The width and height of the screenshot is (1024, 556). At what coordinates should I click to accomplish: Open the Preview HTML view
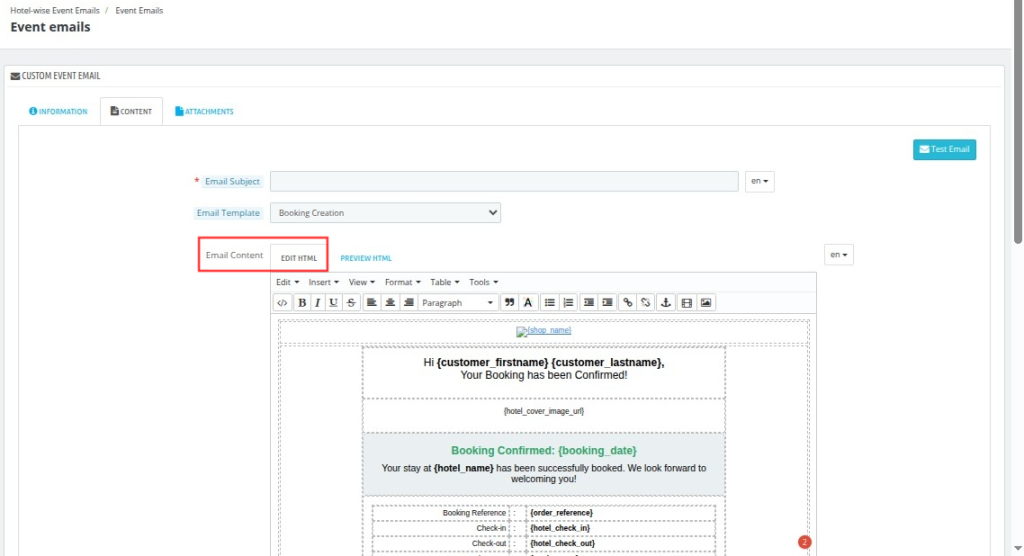[x=366, y=258]
